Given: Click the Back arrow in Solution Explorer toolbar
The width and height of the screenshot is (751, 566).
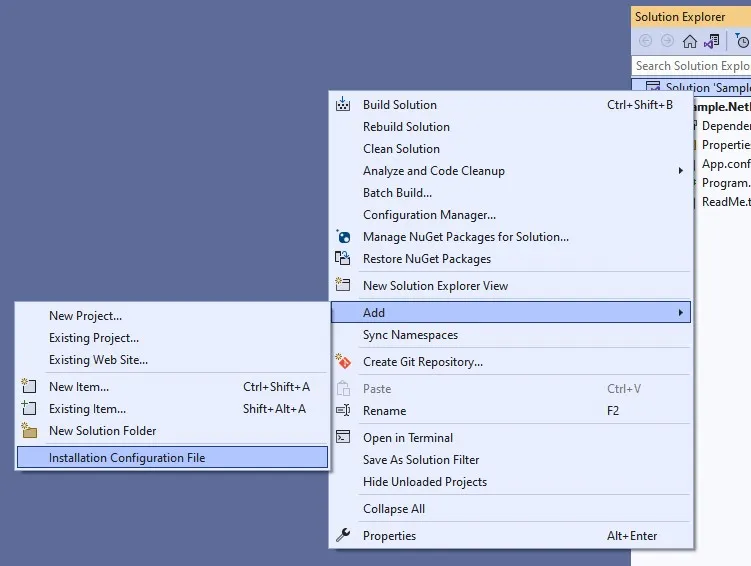Looking at the screenshot, I should (x=646, y=41).
